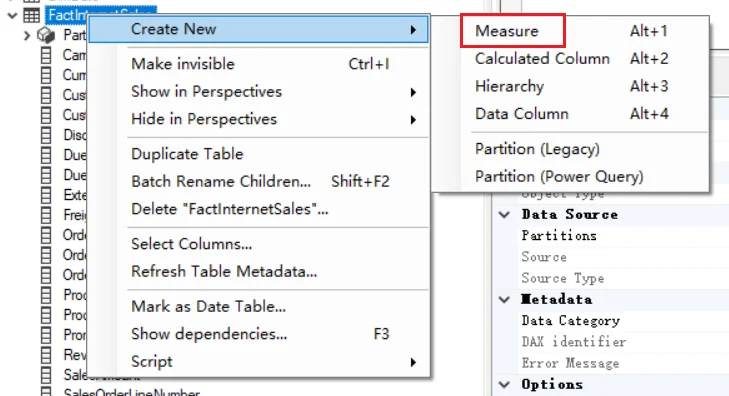Select the column icon beside Rev
This screenshot has height=396, width=729.
tap(46, 355)
